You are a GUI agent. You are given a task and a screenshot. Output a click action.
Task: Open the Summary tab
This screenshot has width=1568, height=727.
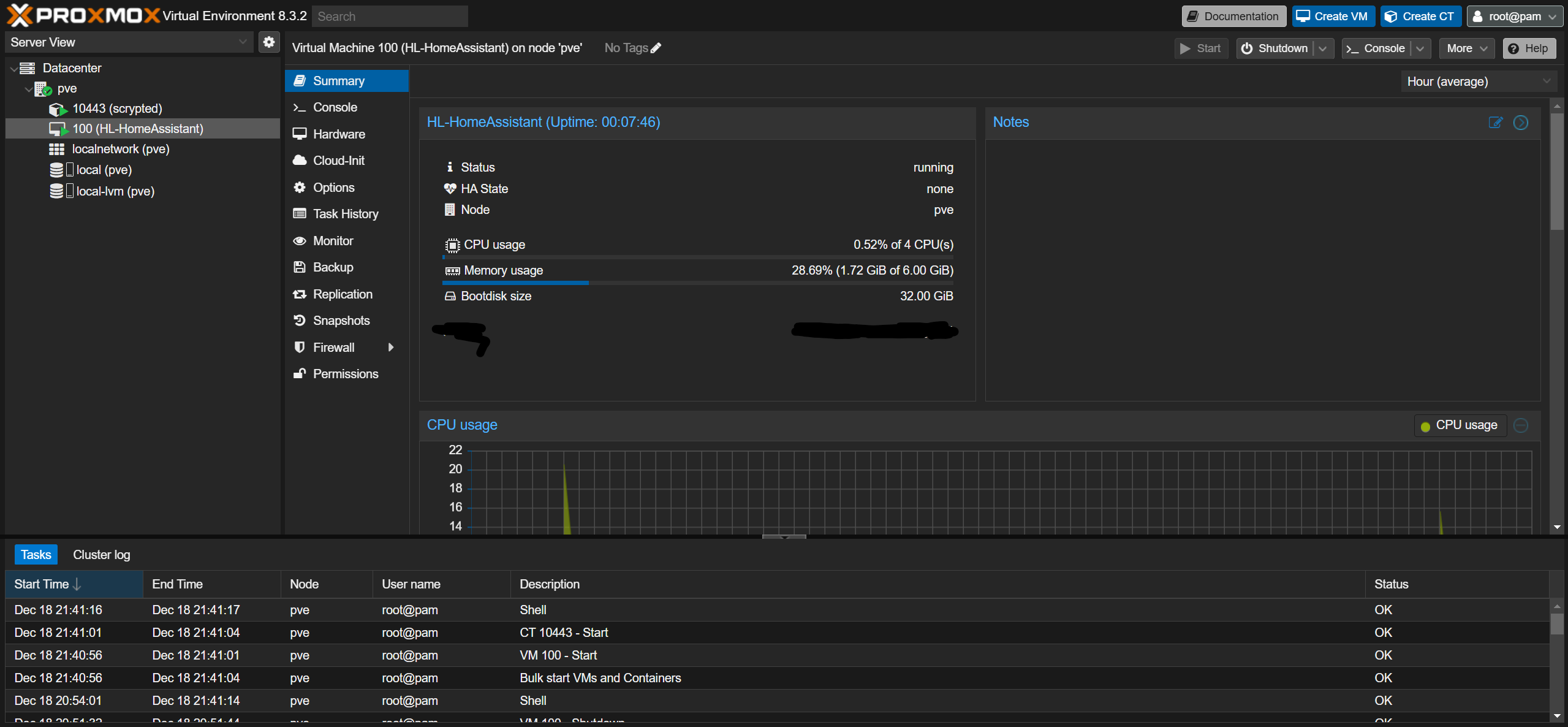pos(347,81)
